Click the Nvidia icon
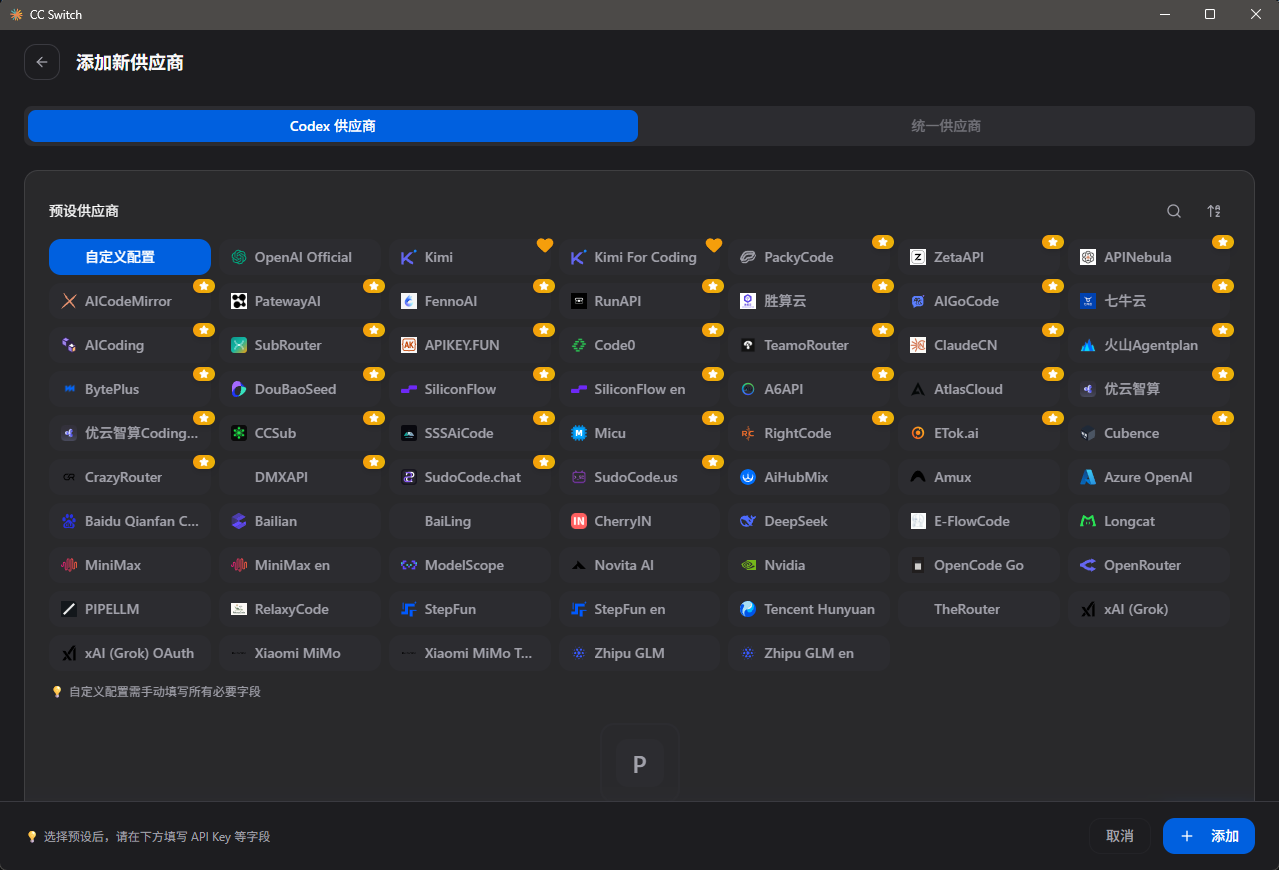 tap(748, 565)
